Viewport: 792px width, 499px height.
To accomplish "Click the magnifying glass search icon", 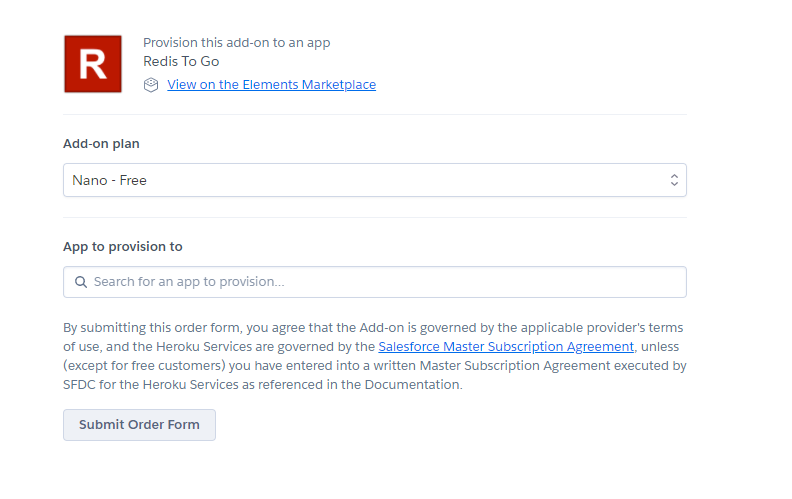I will (81, 282).
